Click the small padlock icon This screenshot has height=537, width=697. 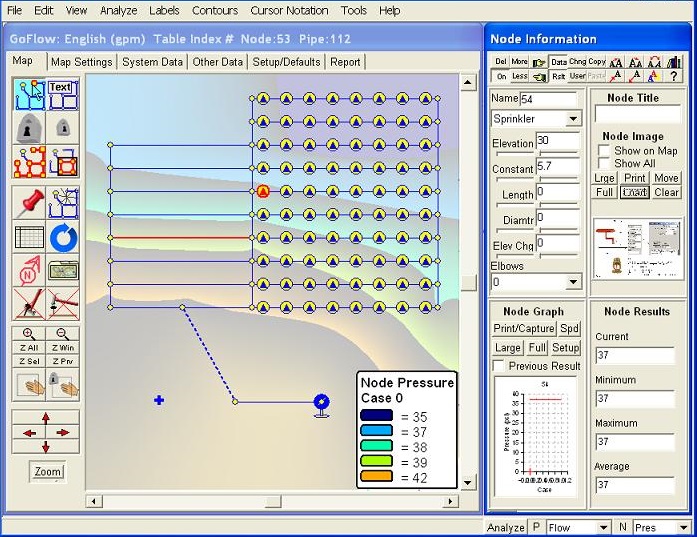point(63,128)
